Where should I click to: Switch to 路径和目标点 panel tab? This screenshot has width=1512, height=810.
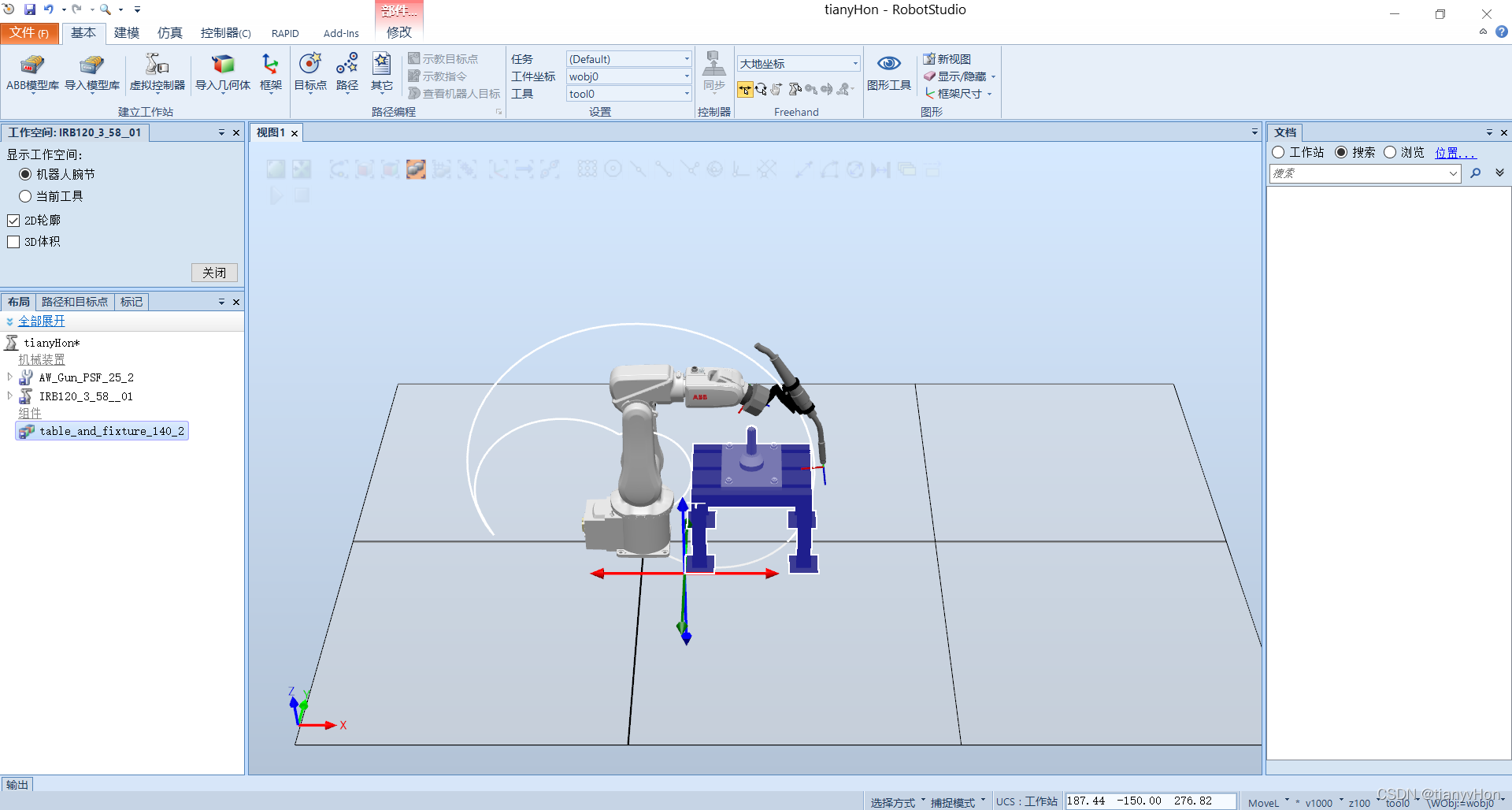75,302
